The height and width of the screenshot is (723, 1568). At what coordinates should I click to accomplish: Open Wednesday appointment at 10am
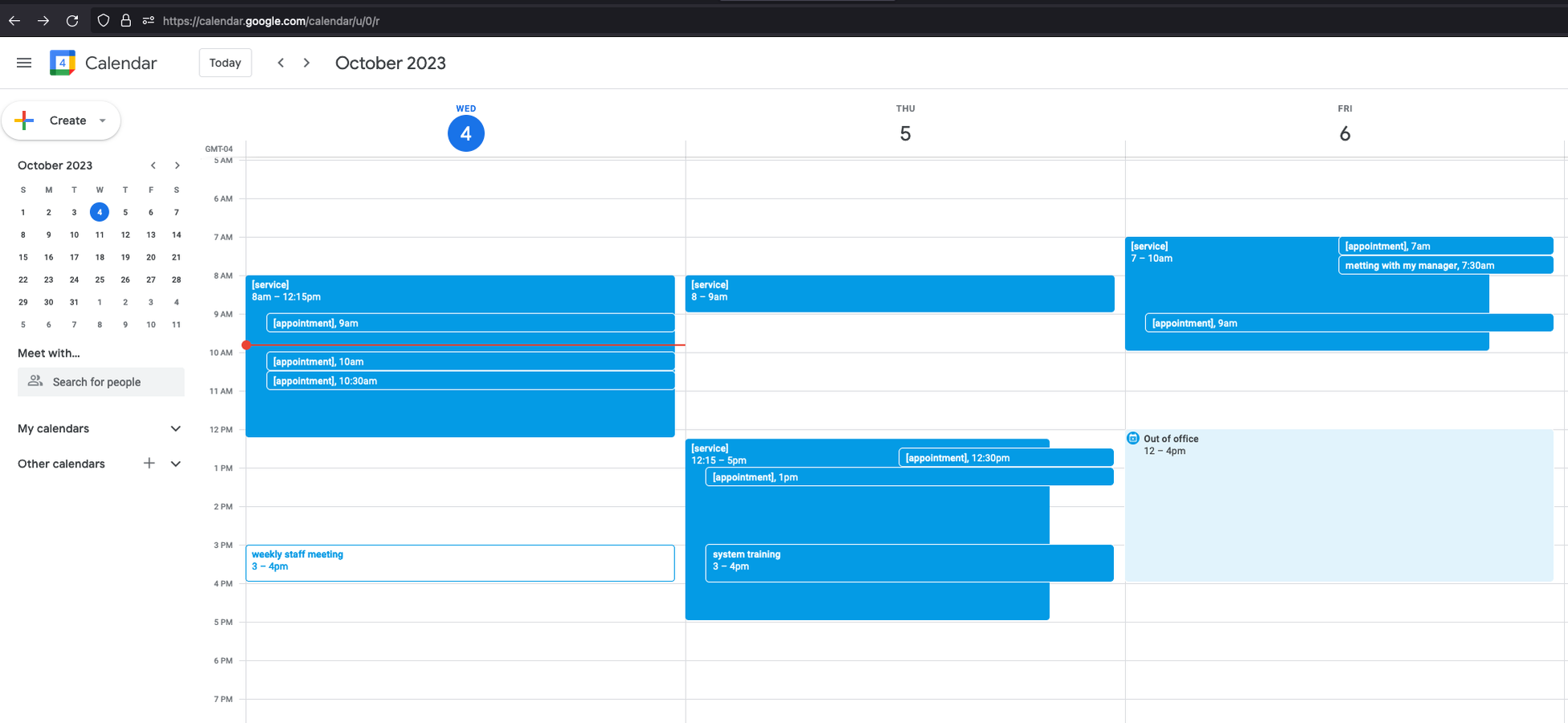pyautogui.click(x=471, y=361)
